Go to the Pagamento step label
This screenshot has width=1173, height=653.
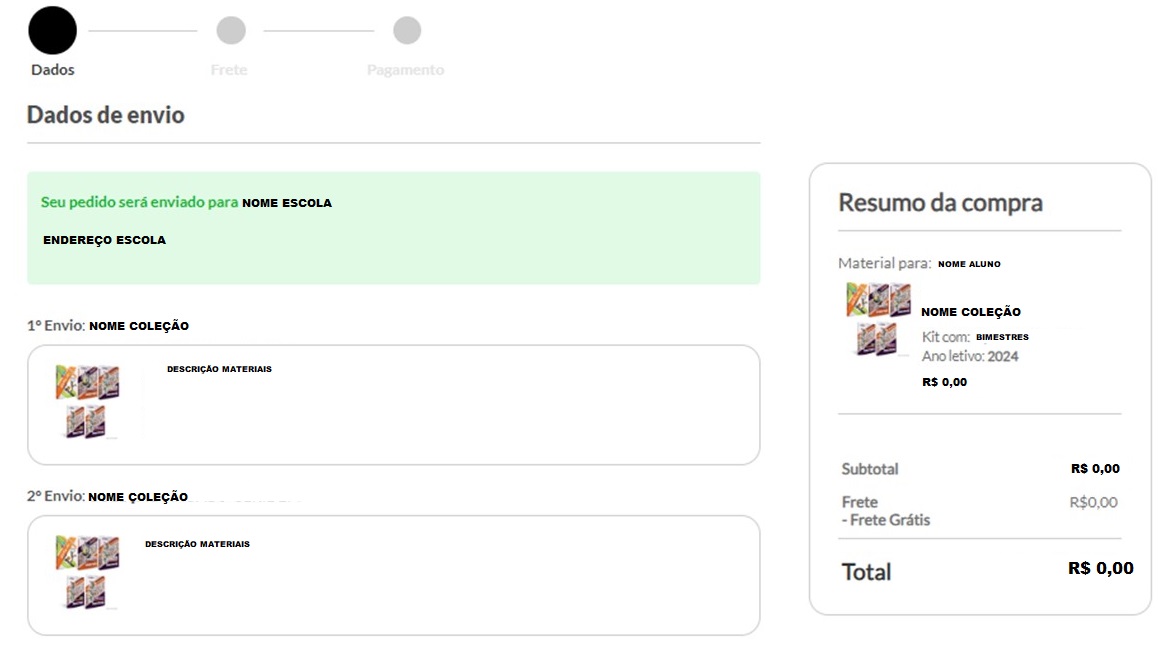(405, 70)
